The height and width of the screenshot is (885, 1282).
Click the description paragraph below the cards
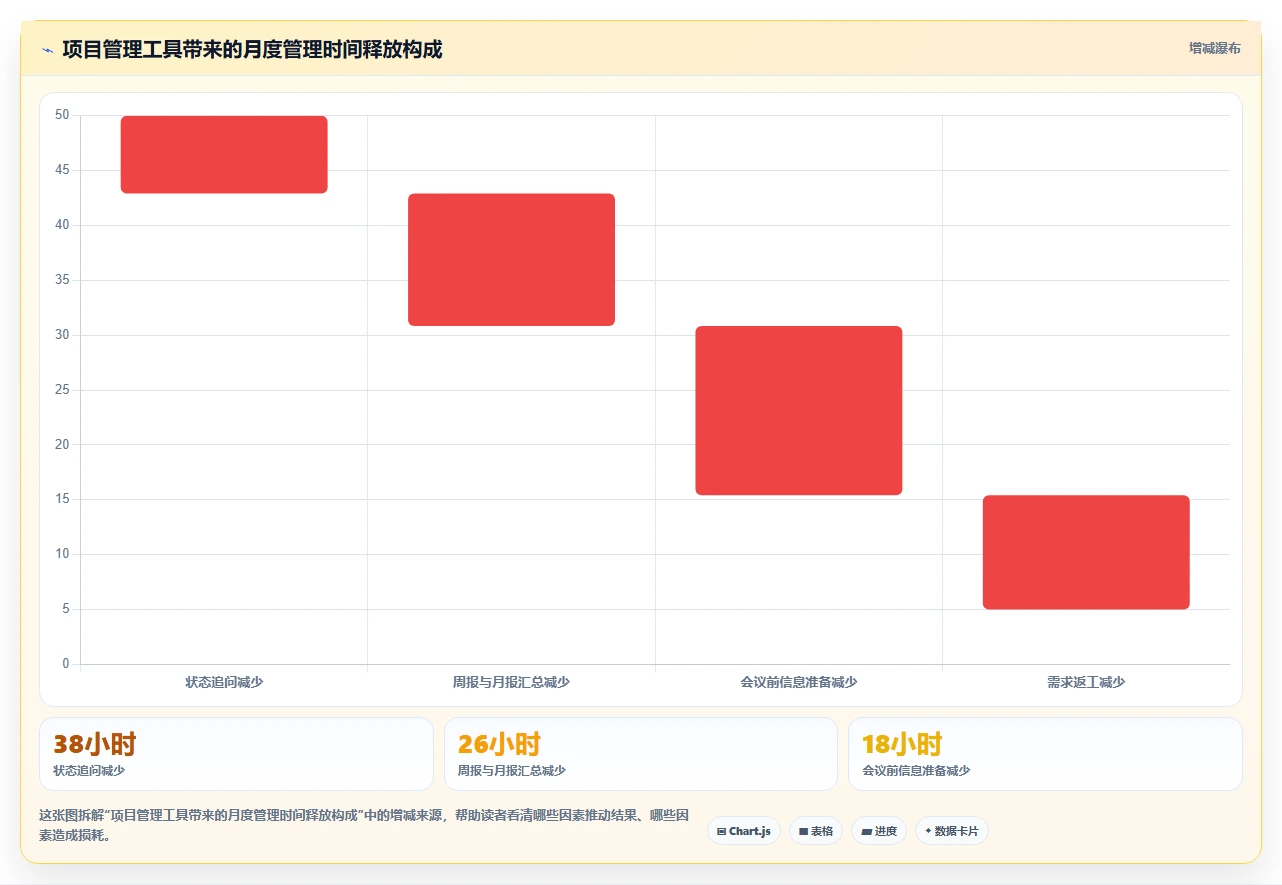(364, 826)
